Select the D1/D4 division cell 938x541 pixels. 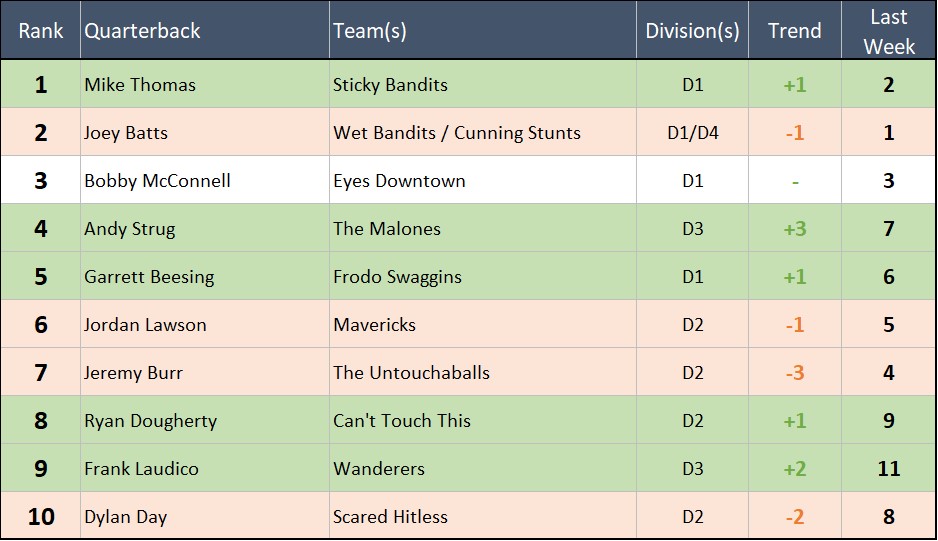tap(692, 133)
